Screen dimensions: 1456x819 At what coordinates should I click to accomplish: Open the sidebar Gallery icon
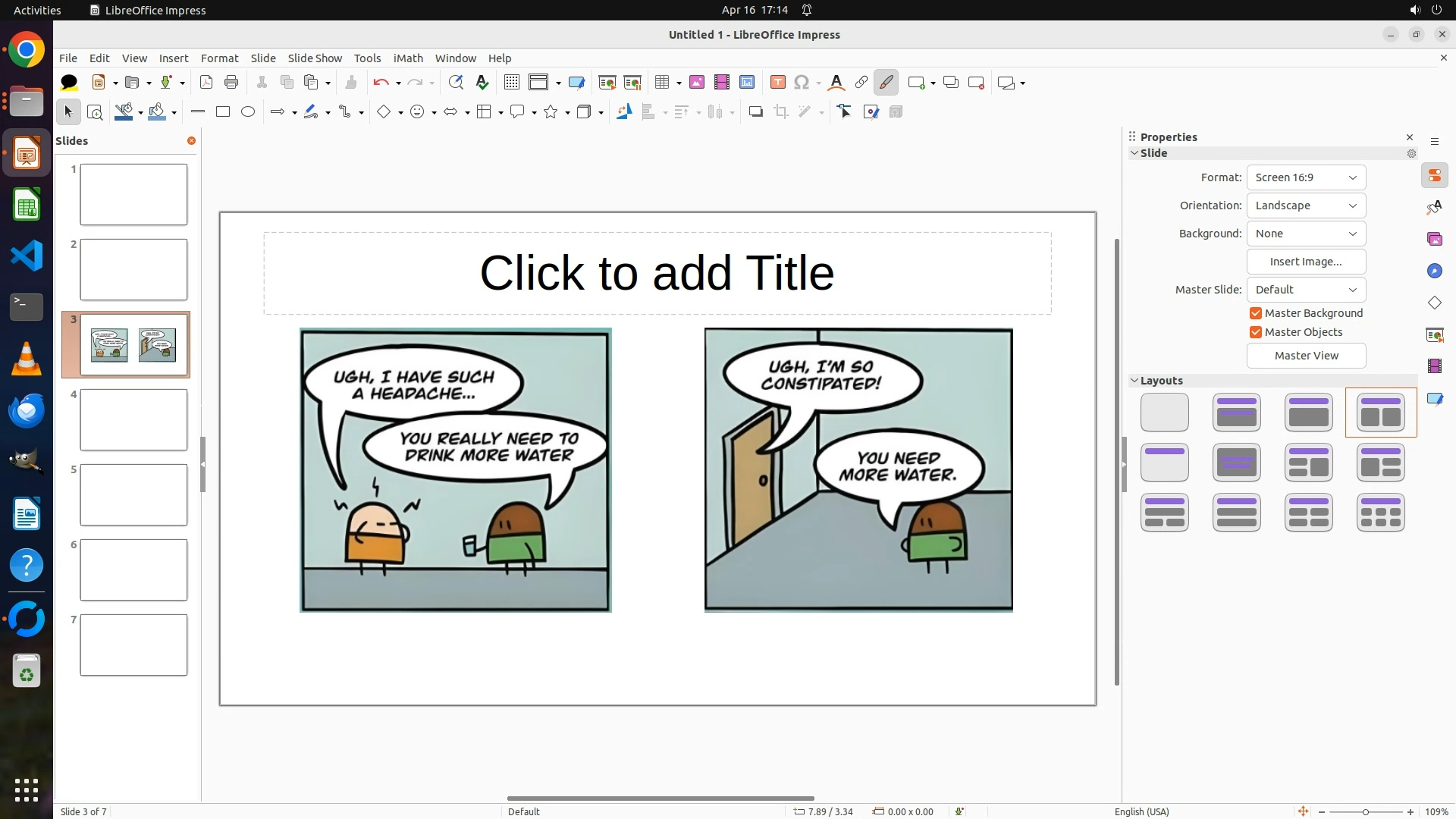pyautogui.click(x=1434, y=240)
